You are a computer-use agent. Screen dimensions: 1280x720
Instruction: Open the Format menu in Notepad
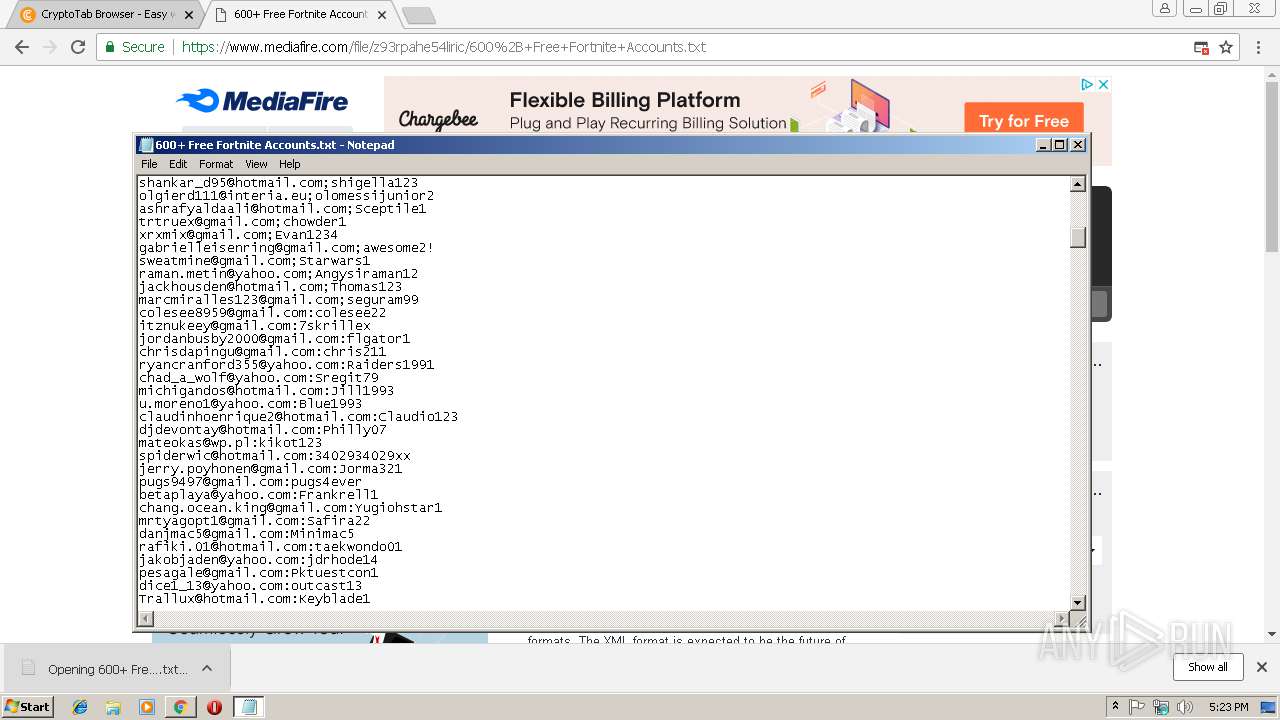tap(216, 164)
